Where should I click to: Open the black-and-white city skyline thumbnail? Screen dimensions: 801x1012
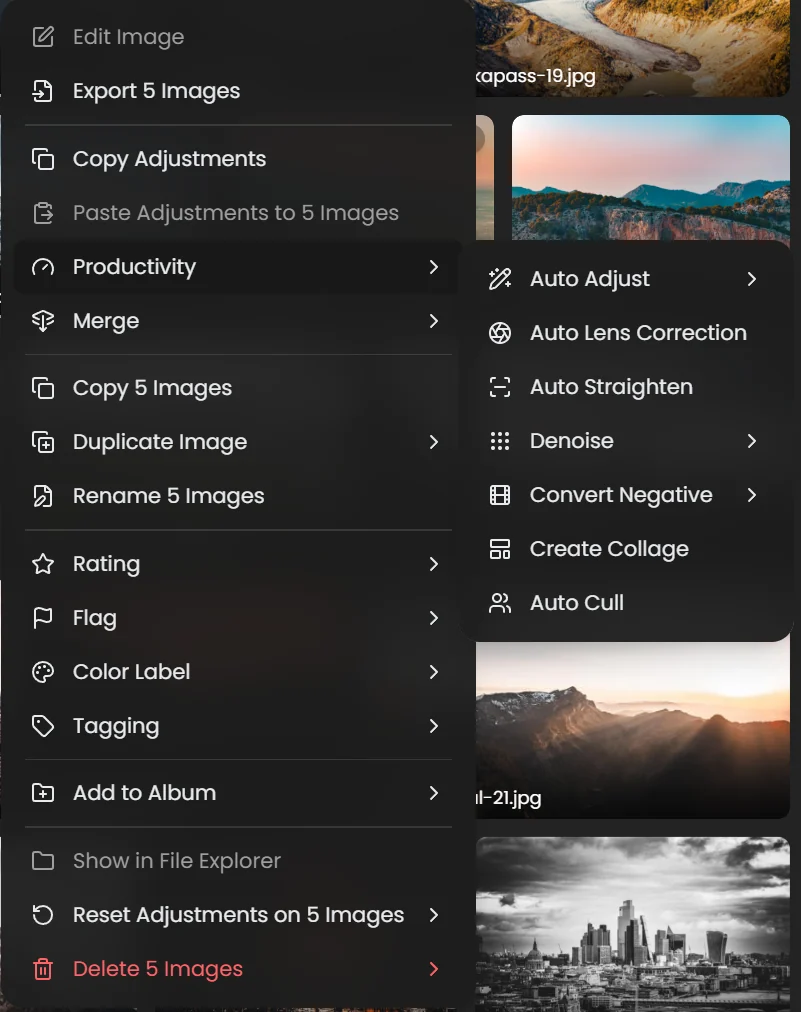point(633,923)
